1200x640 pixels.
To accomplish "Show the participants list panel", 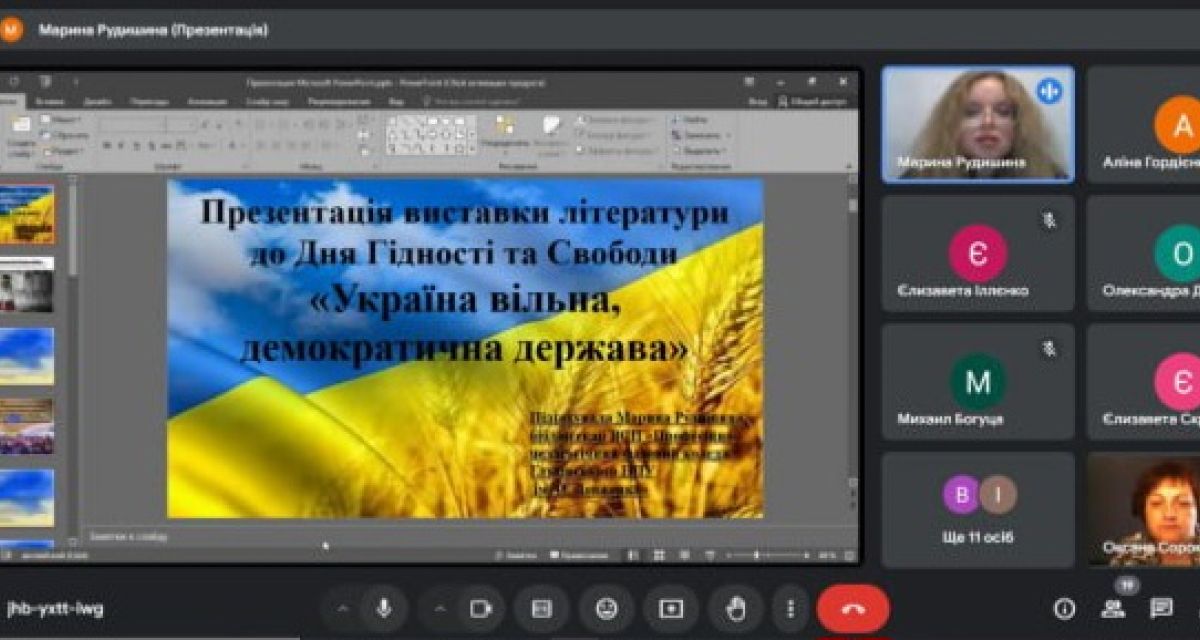I will [x=1113, y=608].
